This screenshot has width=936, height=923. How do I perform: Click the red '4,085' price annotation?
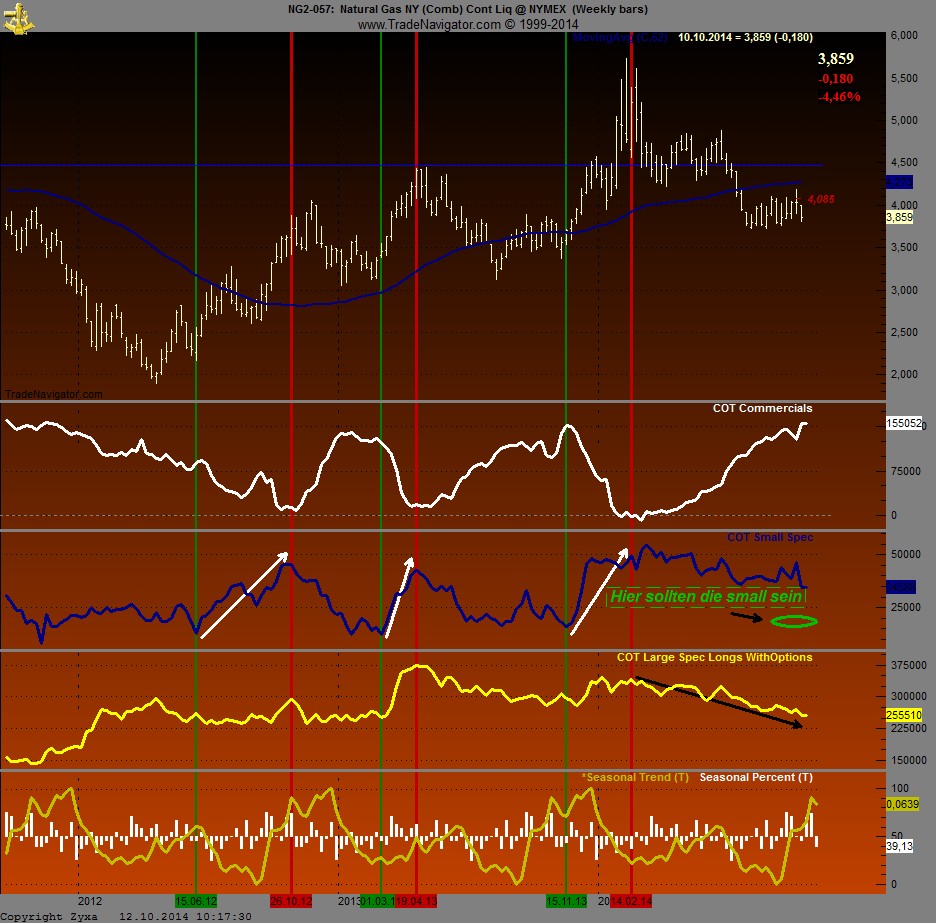click(x=821, y=199)
